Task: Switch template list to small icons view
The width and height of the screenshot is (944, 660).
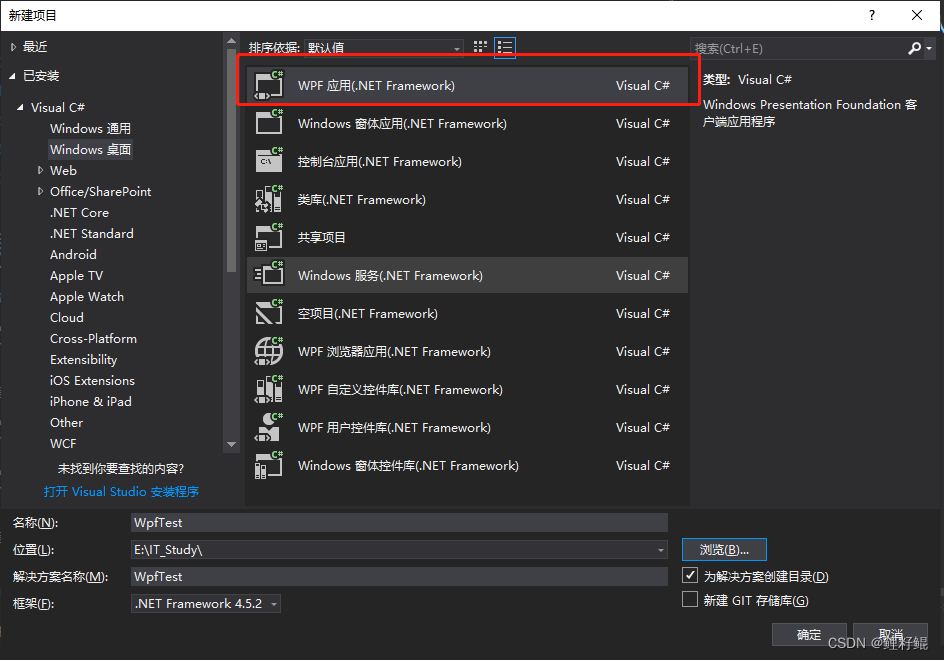Action: pyautogui.click(x=478, y=47)
